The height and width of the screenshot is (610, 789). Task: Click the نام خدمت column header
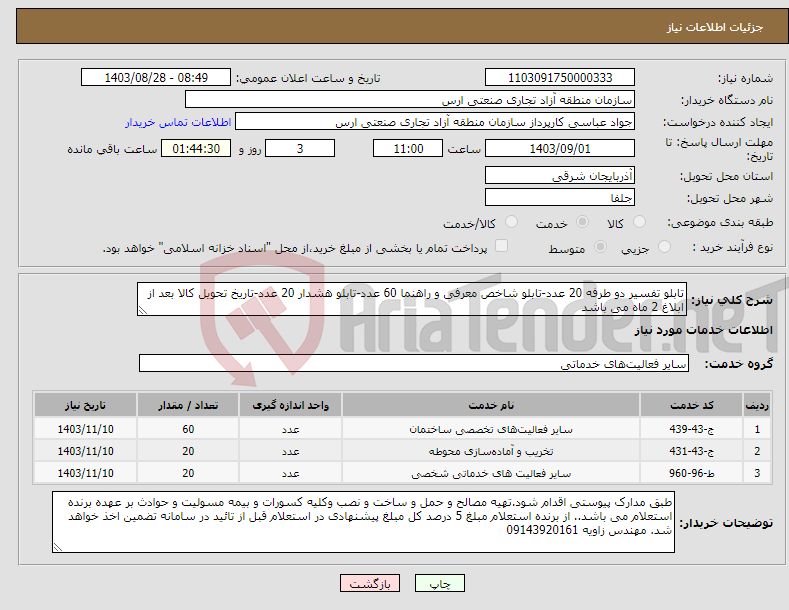491,405
